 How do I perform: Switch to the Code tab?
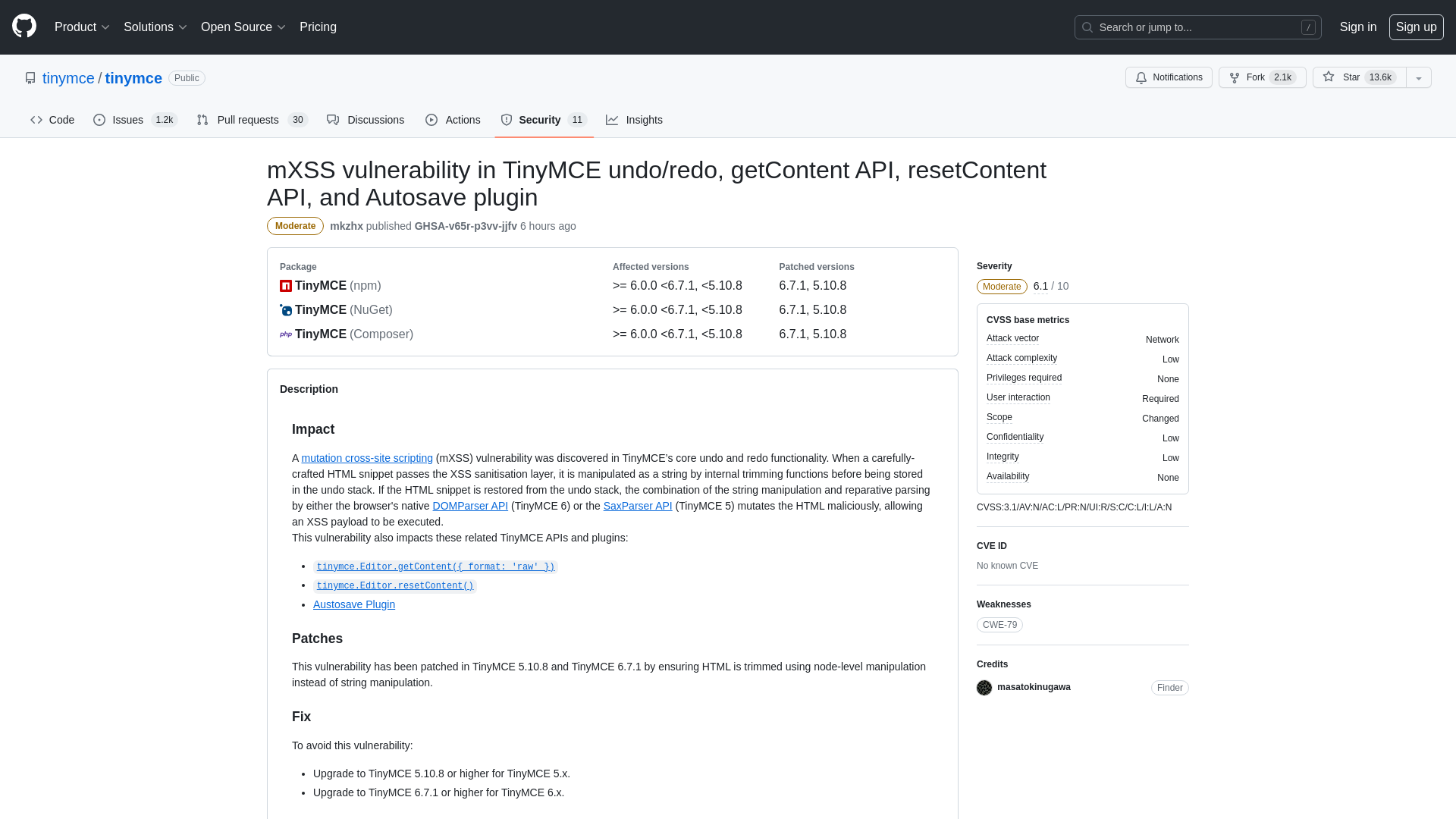click(x=52, y=120)
